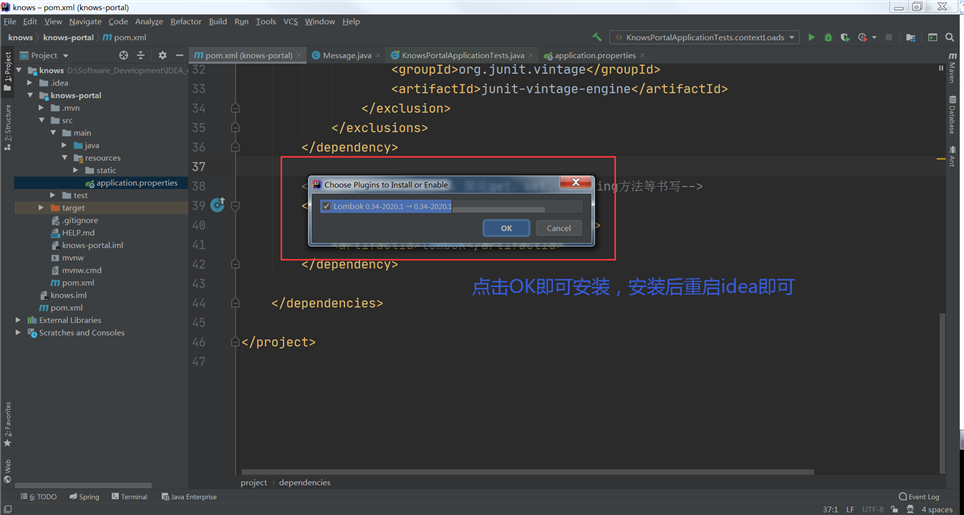Viewport: 964px width, 515px height.
Task: Open the VCS menu
Action: 290,22
